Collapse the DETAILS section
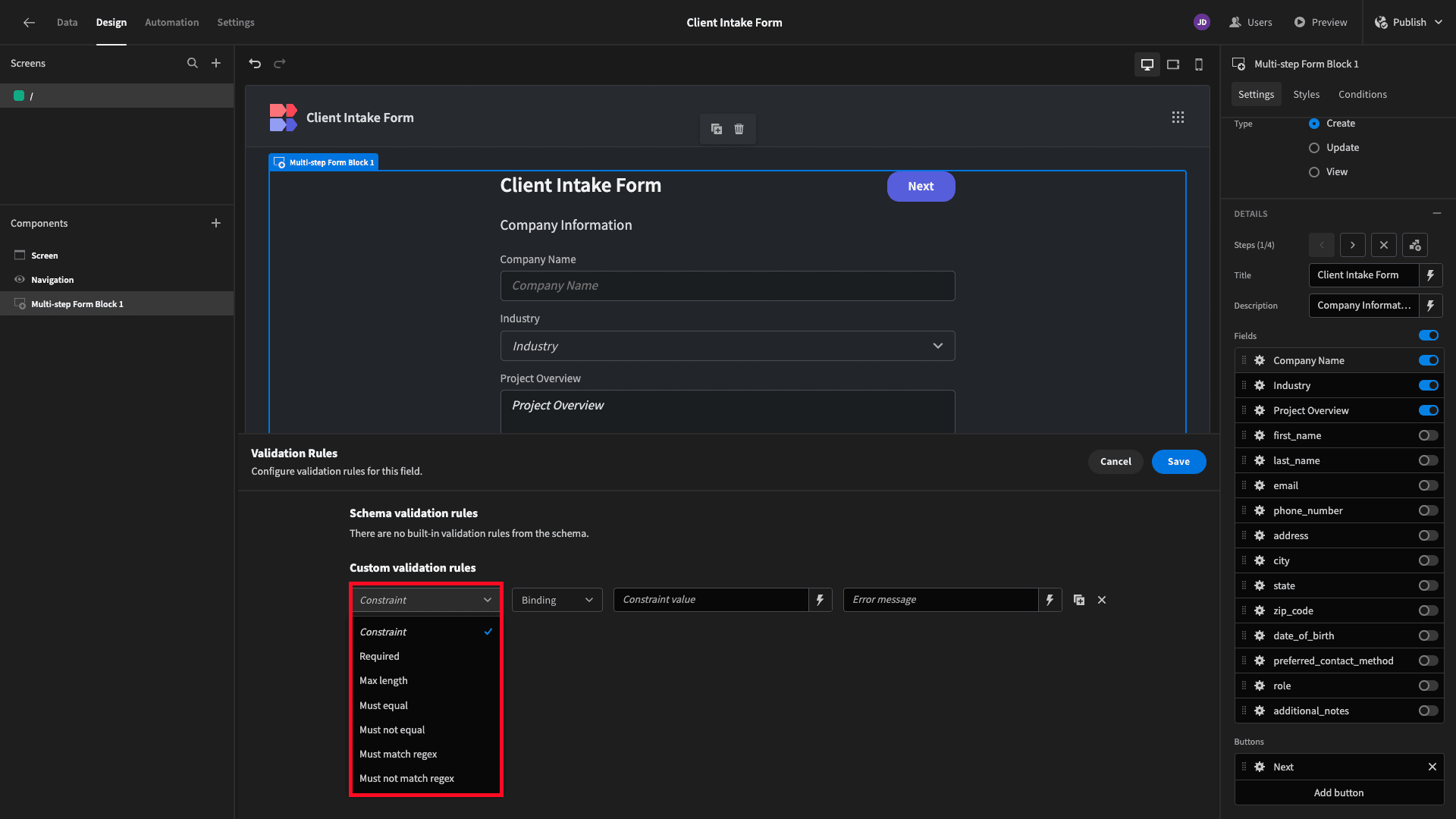The width and height of the screenshot is (1456, 819). point(1436,214)
